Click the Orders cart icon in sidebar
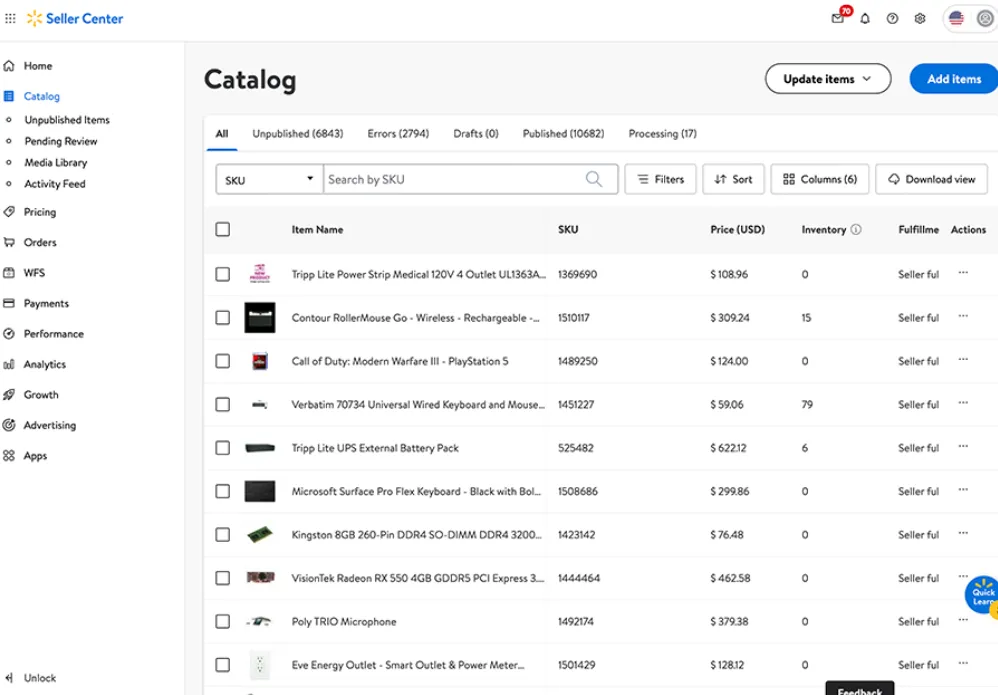This screenshot has width=998, height=695. coord(9,242)
